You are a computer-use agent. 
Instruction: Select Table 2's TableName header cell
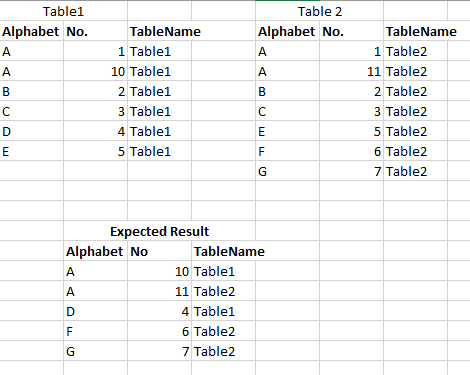click(421, 31)
